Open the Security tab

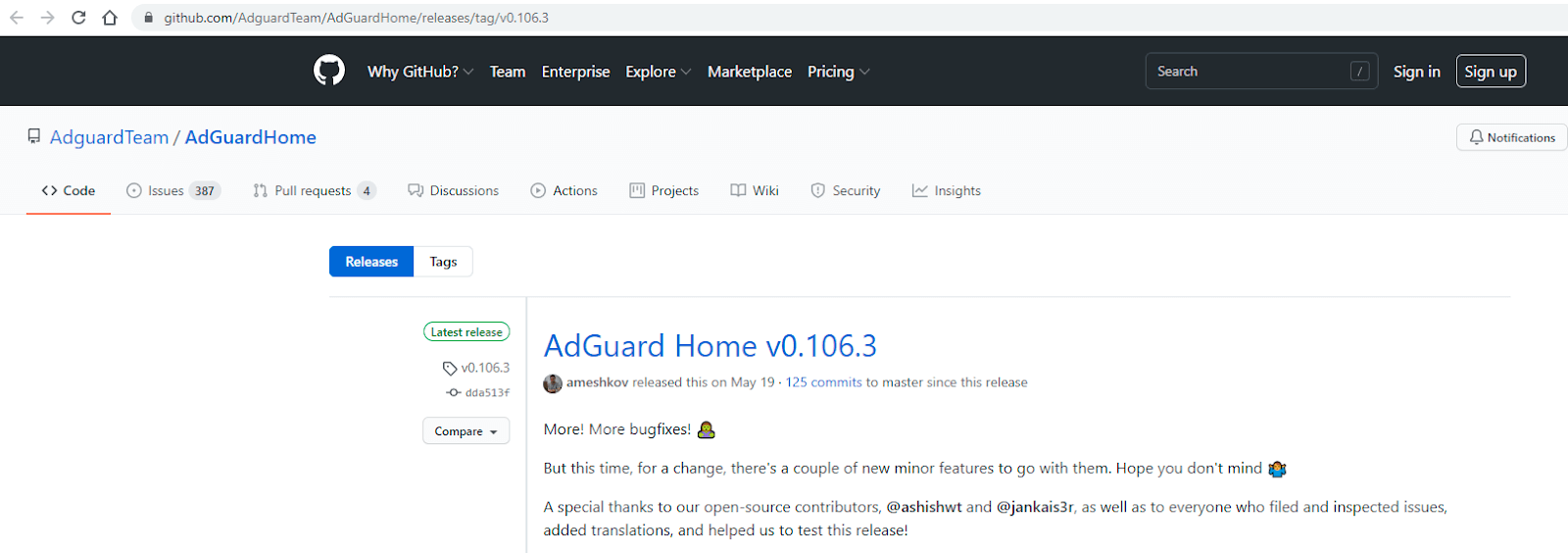pos(846,190)
